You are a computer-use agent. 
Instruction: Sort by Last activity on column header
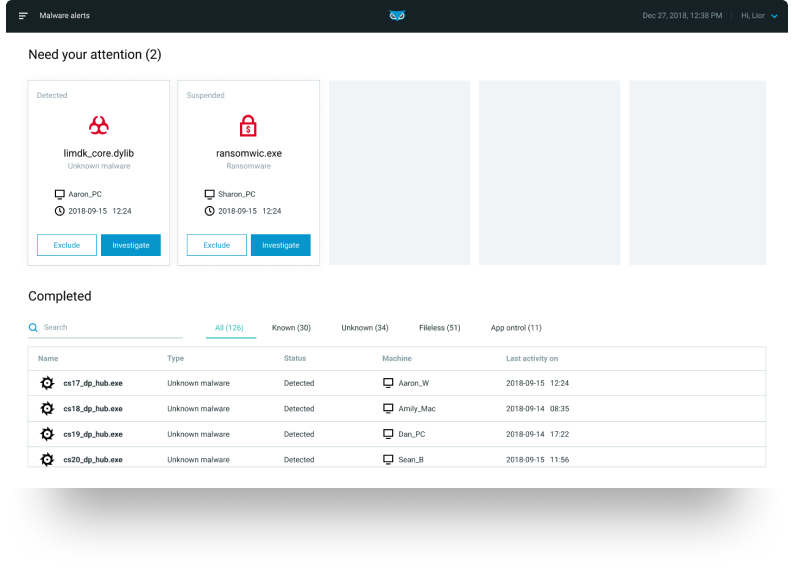point(532,358)
